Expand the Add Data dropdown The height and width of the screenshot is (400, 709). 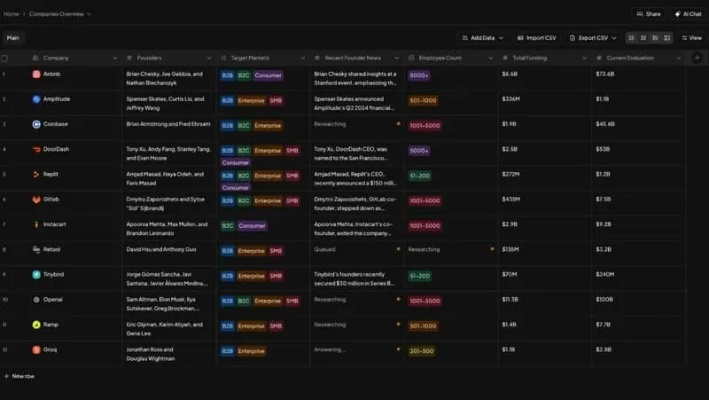483,38
